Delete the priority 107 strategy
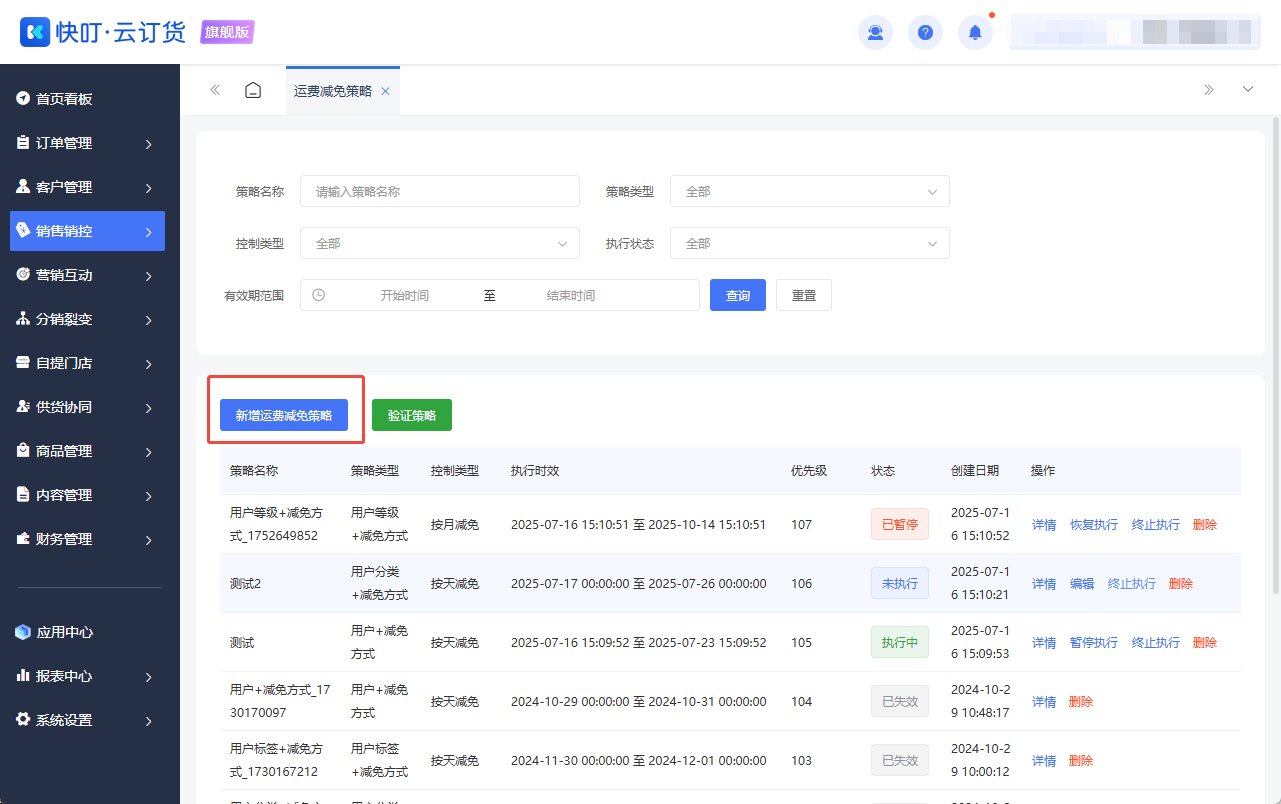This screenshot has height=804, width=1281. pos(1205,524)
